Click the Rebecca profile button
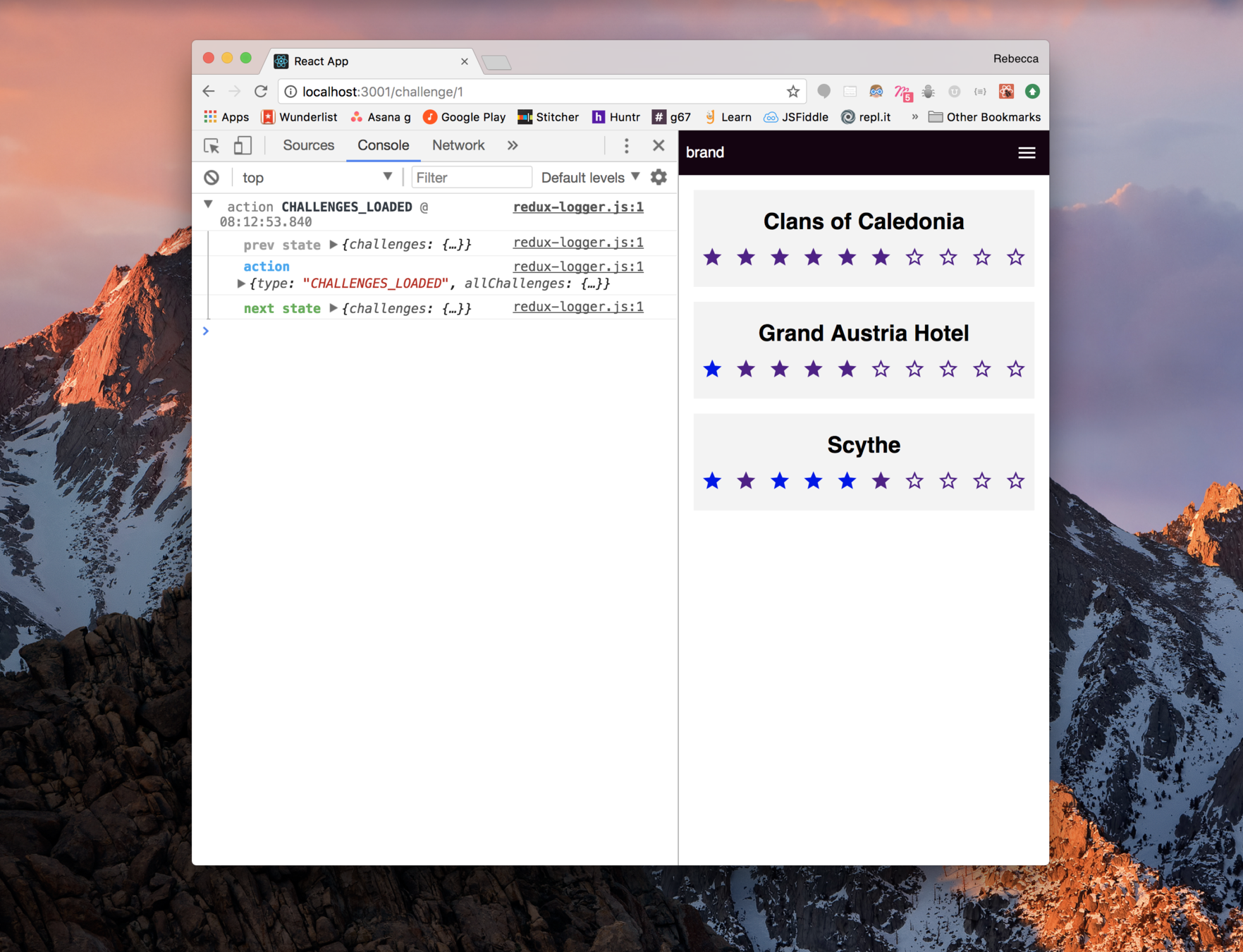 pos(1016,59)
